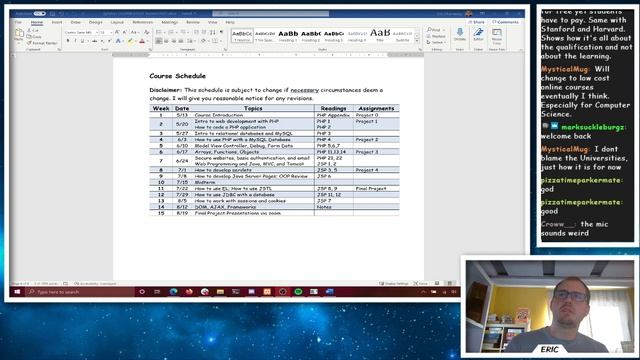Apply the Heading 1 style
The width and height of the screenshot is (640, 360).
click(288, 36)
